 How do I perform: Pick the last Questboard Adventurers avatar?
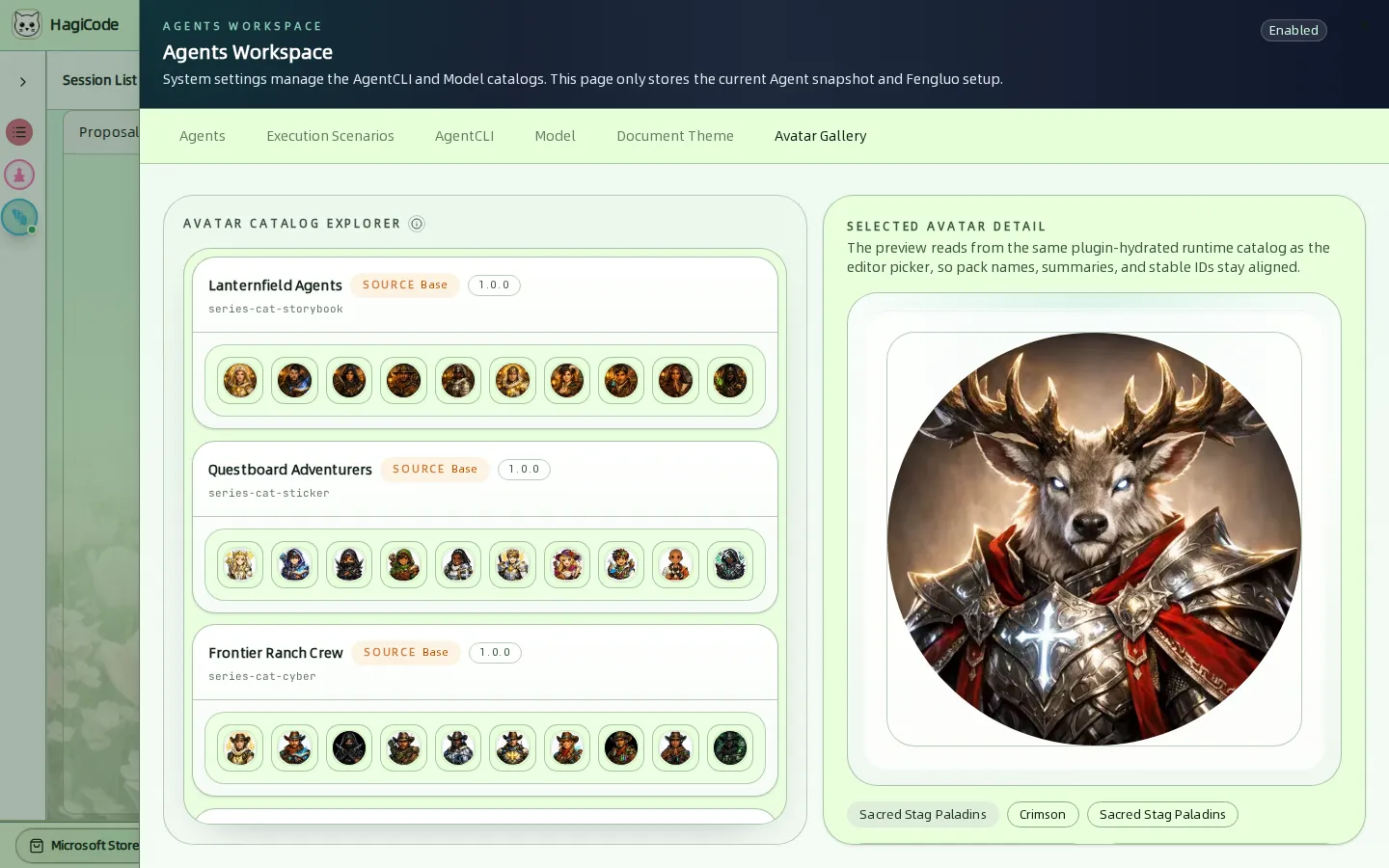point(730,565)
